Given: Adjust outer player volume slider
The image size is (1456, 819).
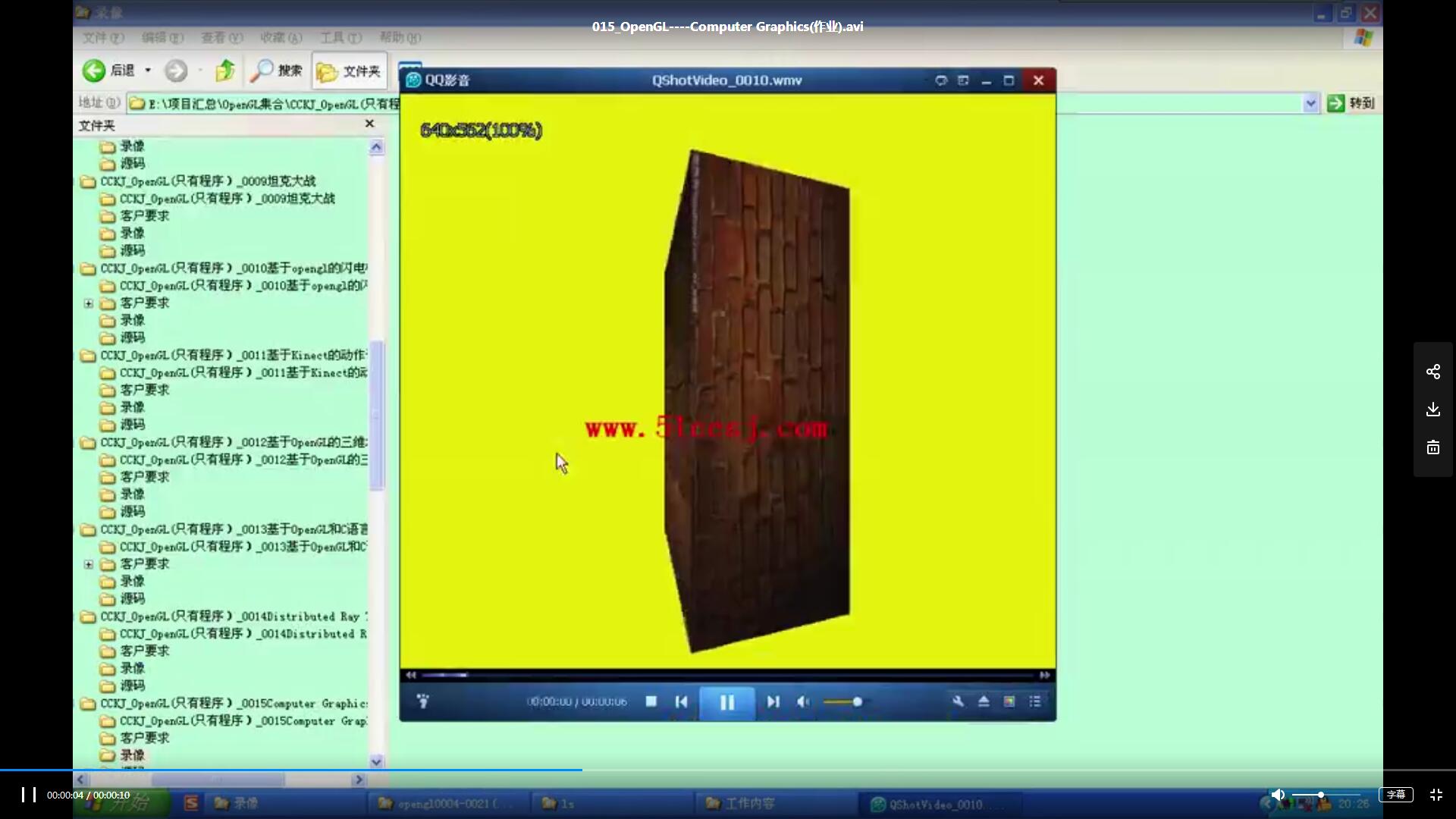Looking at the screenshot, I should click(x=1326, y=795).
